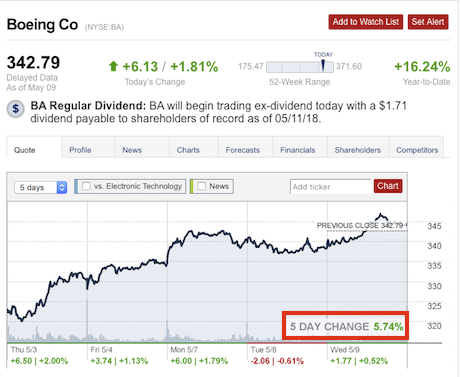Click the green up arrow change icon
Screen dimensions: 460x377
[113, 66]
